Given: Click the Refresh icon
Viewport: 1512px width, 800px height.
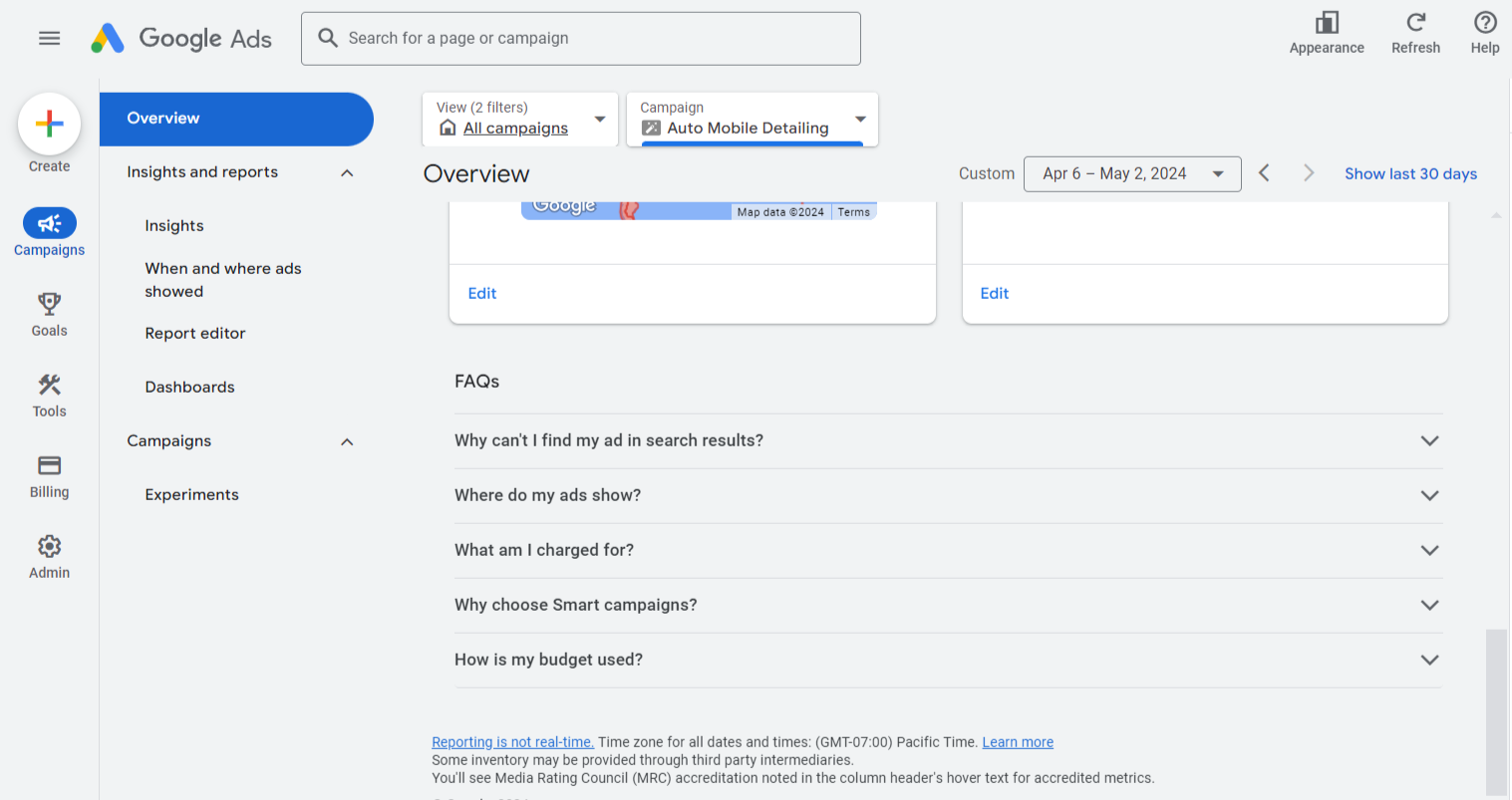Looking at the screenshot, I should pyautogui.click(x=1415, y=23).
